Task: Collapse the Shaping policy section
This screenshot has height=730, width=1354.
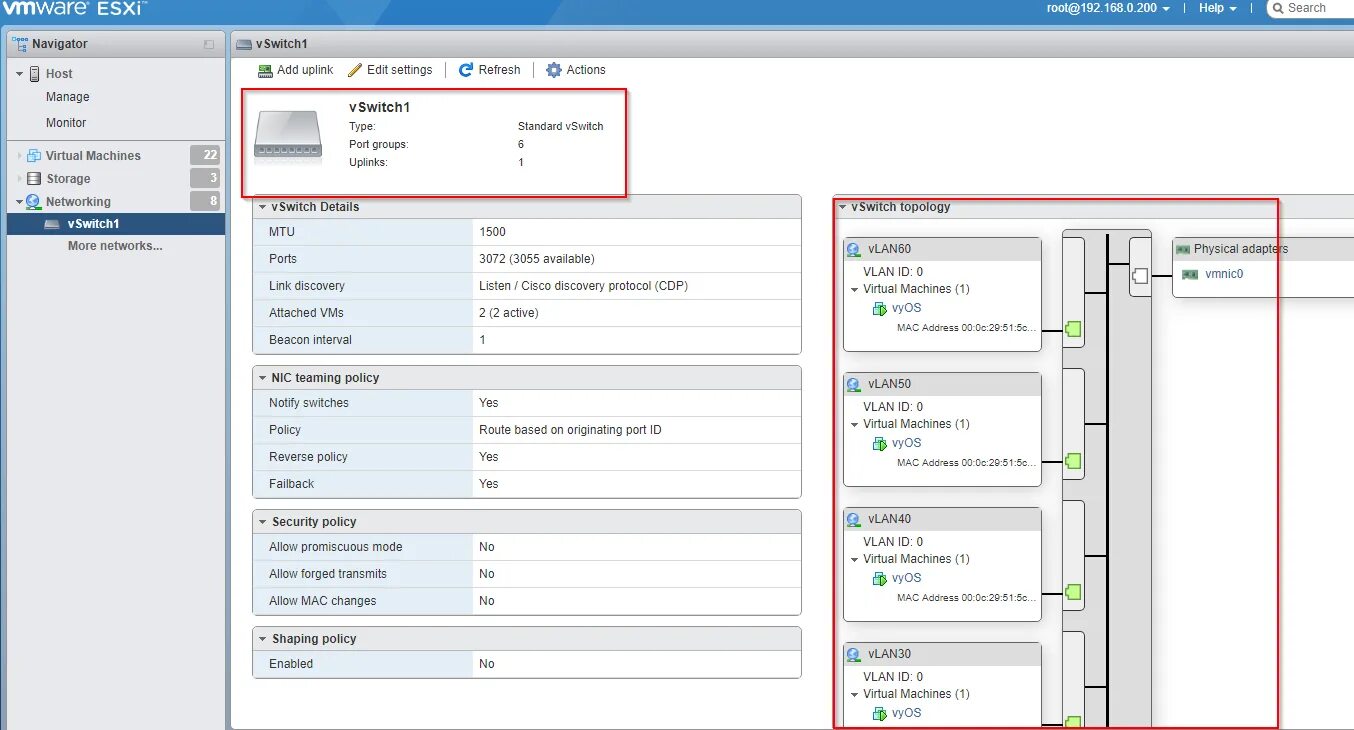Action: [x=262, y=640]
